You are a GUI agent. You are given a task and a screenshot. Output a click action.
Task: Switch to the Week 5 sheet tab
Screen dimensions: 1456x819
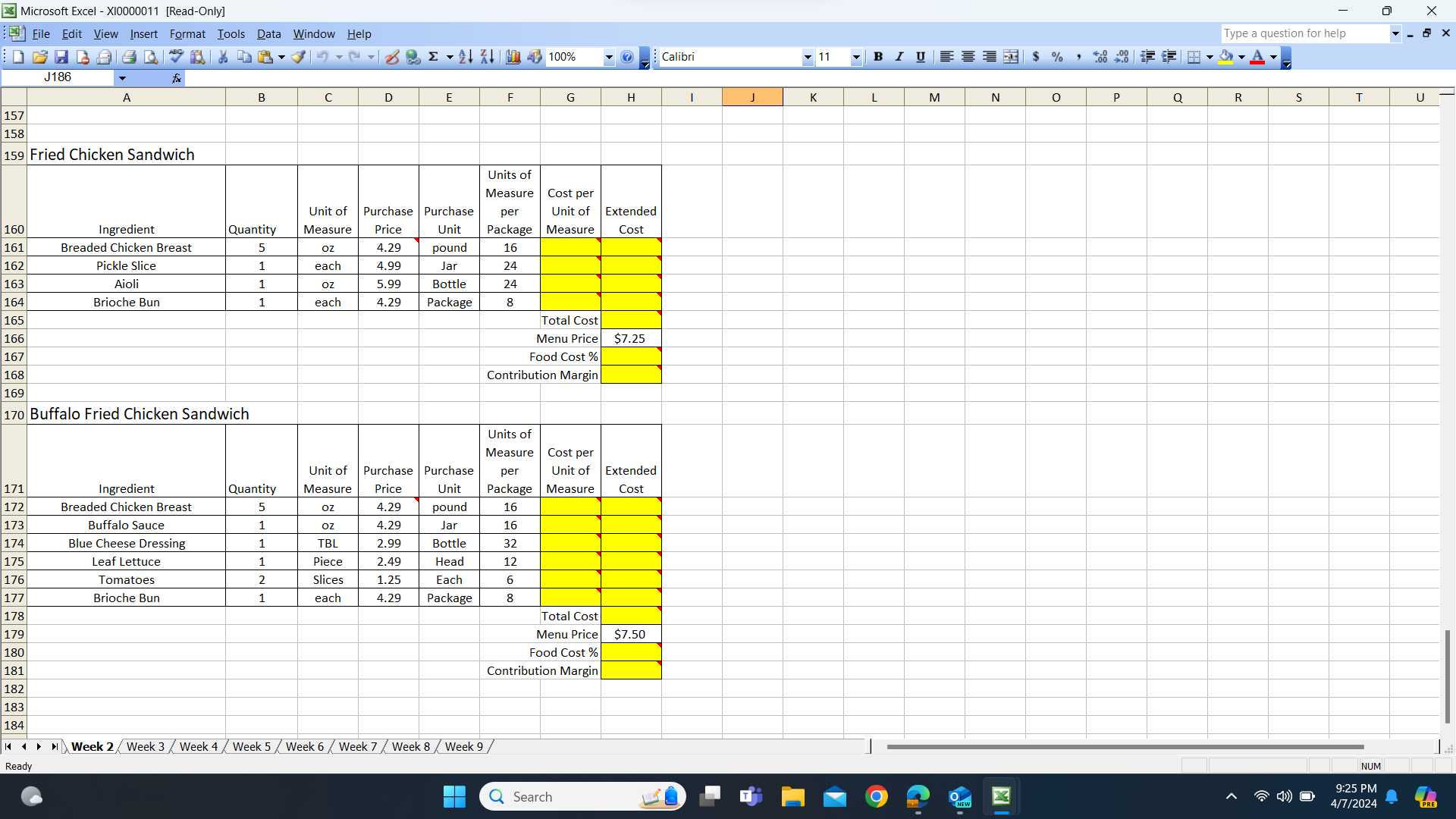(251, 746)
